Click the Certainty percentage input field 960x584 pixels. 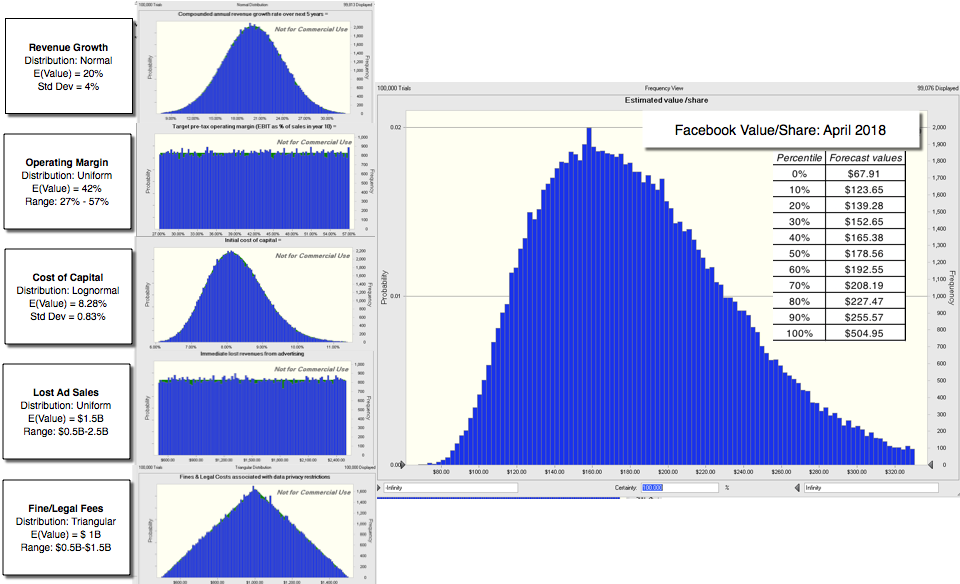click(x=680, y=488)
